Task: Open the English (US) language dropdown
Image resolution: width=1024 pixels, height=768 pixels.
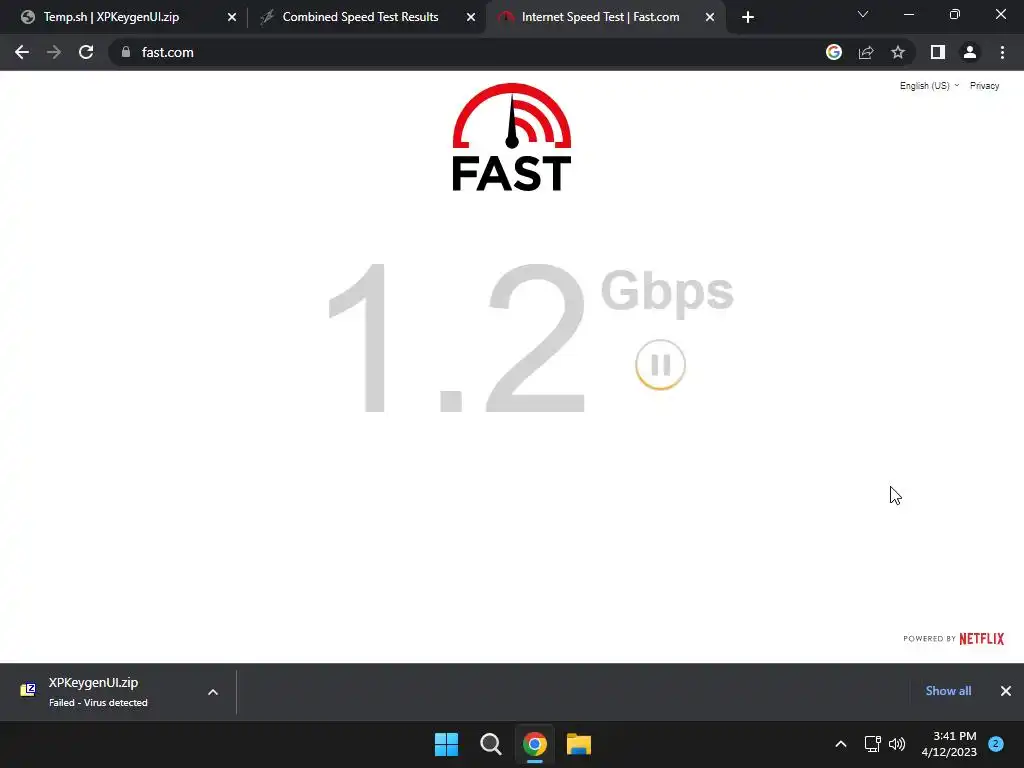Action: click(929, 86)
